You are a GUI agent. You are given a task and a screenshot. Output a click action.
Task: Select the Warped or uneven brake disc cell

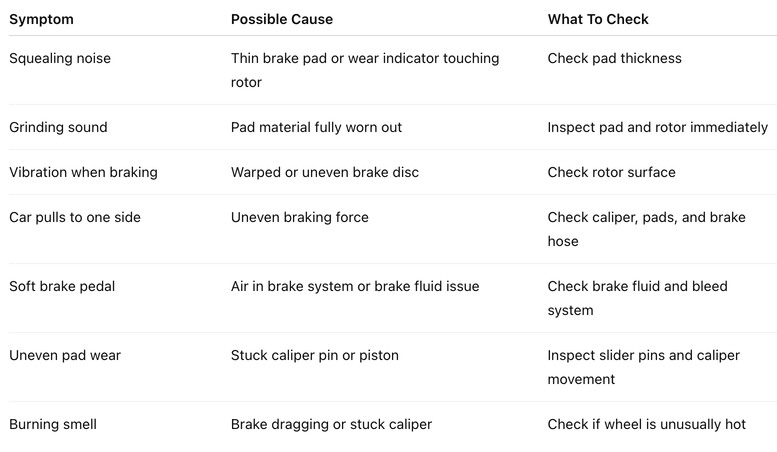325,172
